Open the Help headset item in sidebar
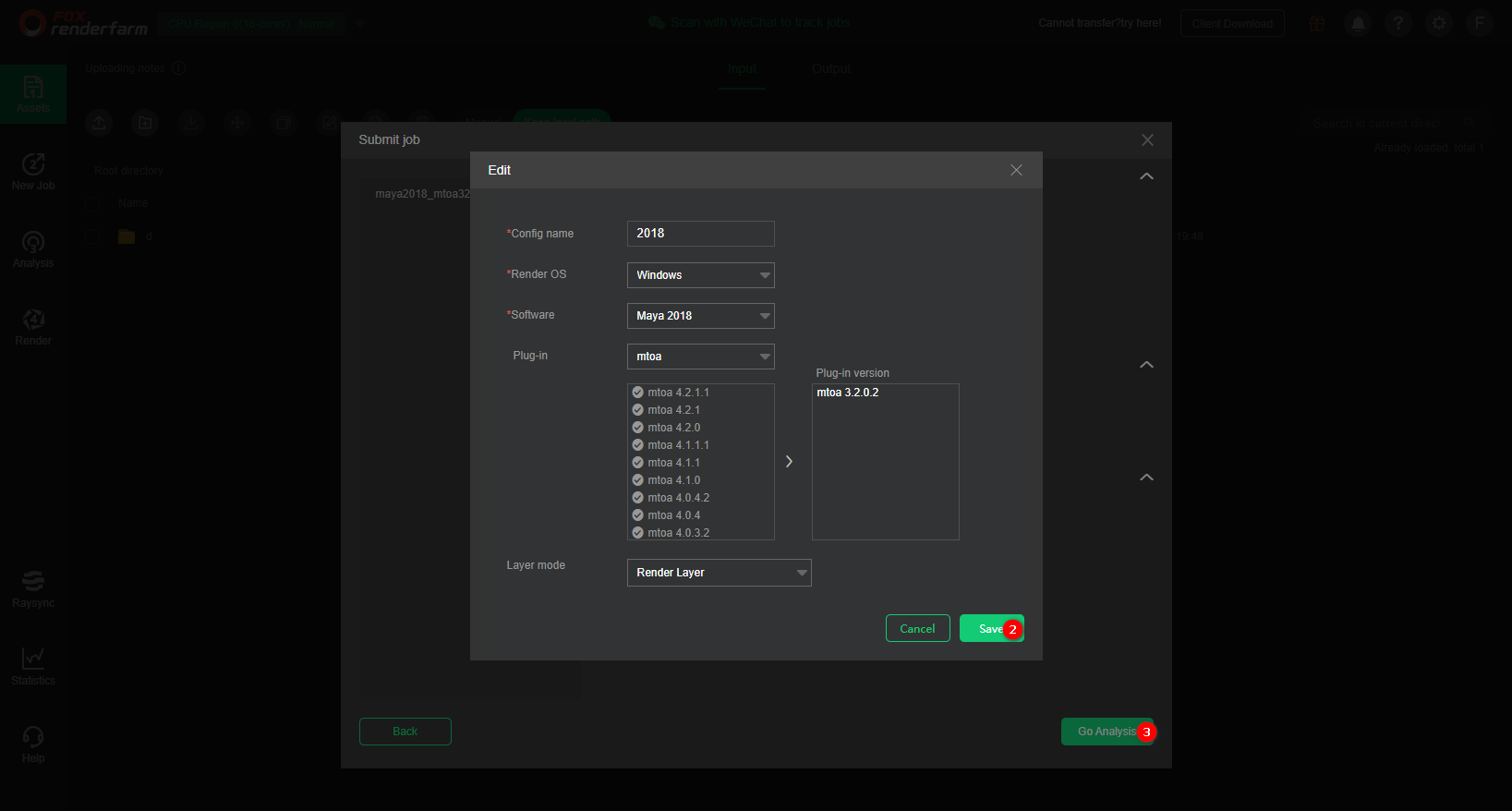Screen dimensions: 1512x811 point(33,744)
